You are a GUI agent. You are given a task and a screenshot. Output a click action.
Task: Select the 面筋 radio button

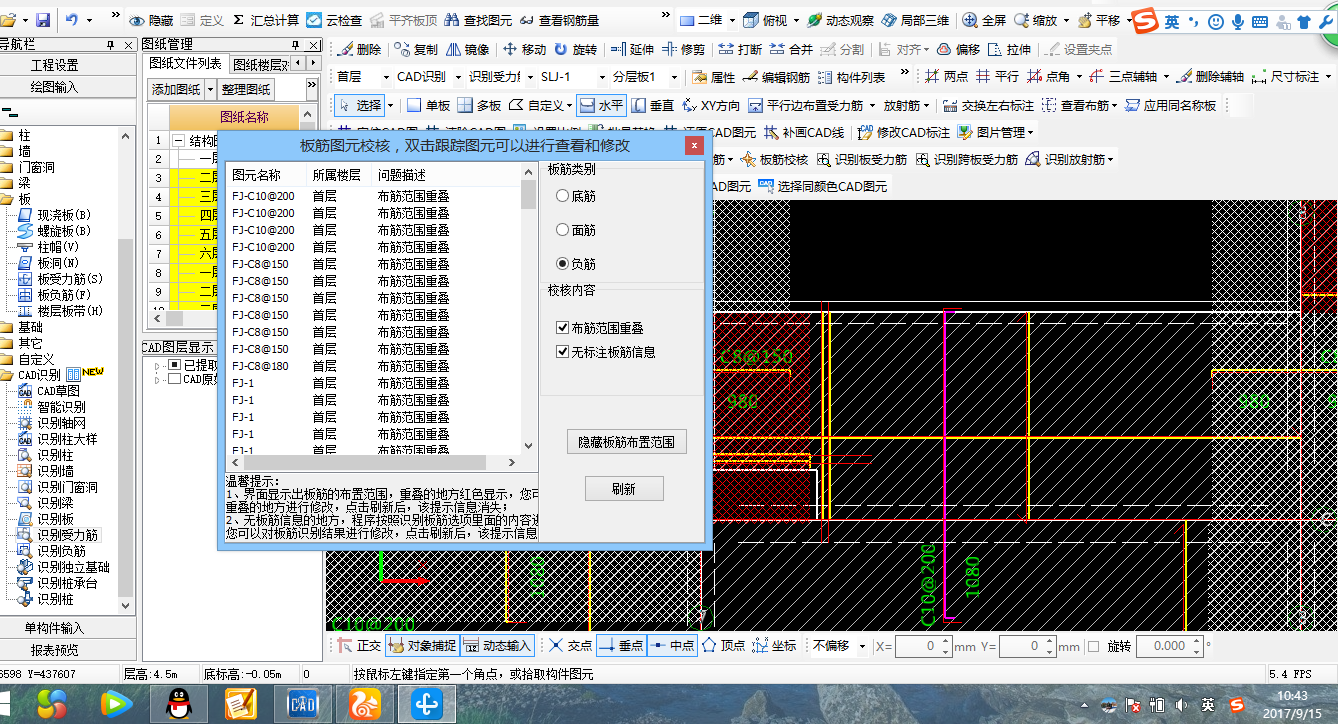(x=562, y=230)
